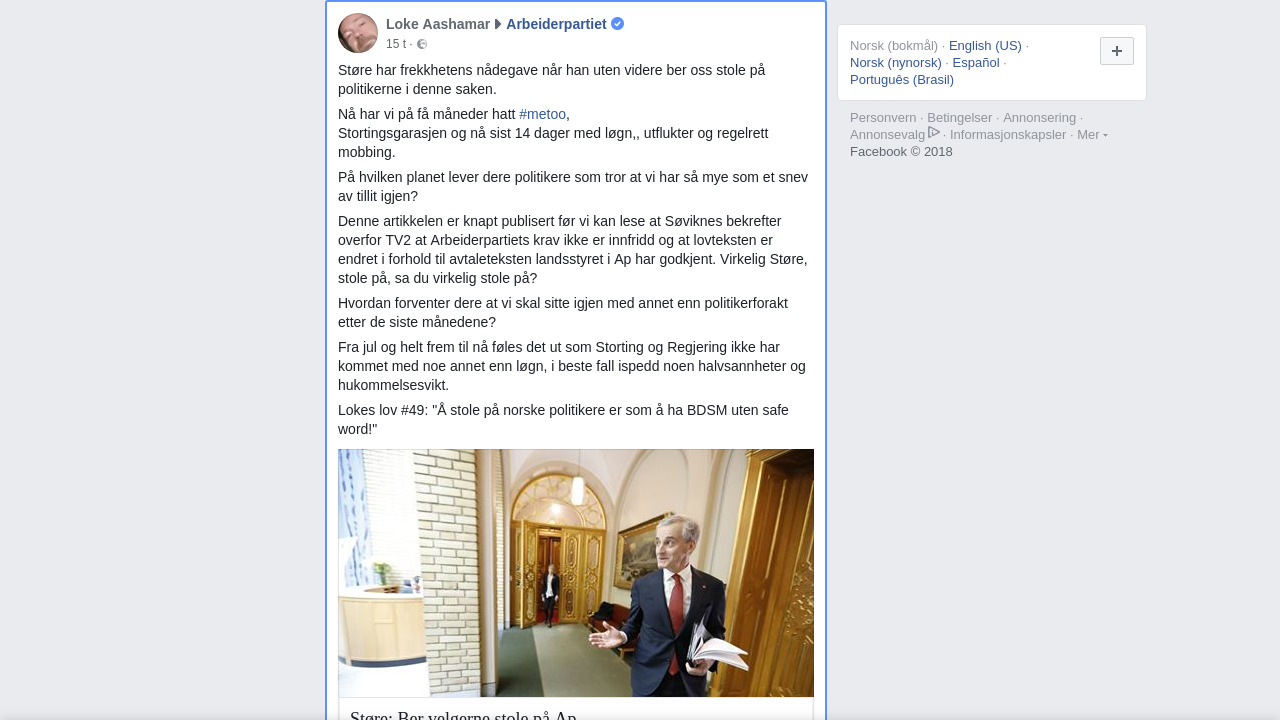Open the article photo of Støre

point(576,573)
